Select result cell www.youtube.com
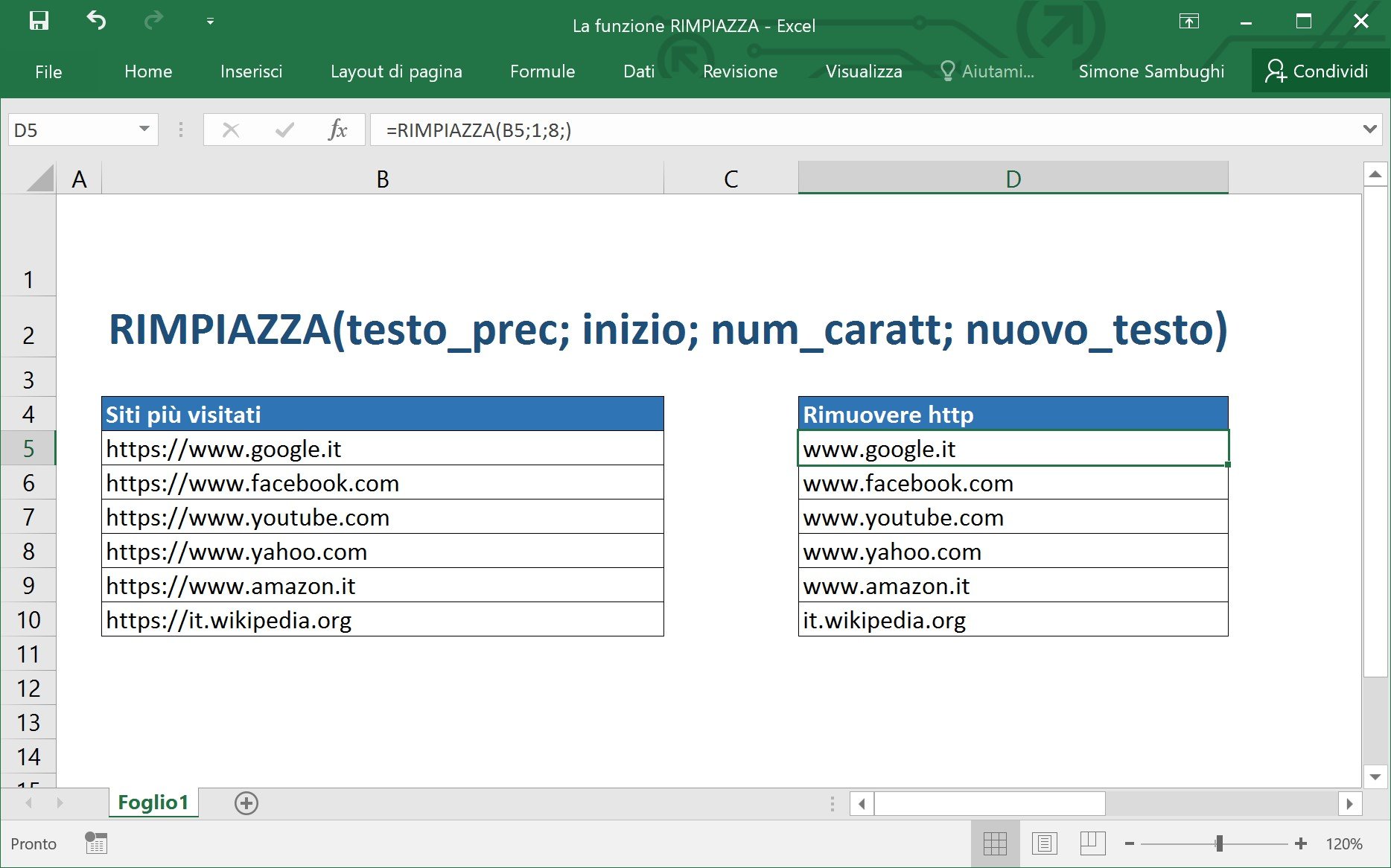Viewport: 1391px width, 868px height. pyautogui.click(x=1013, y=517)
